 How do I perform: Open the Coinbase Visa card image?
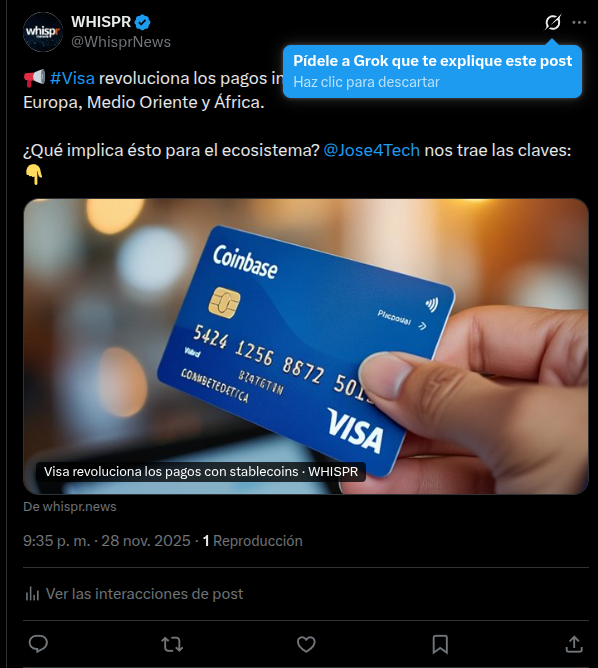coord(306,346)
